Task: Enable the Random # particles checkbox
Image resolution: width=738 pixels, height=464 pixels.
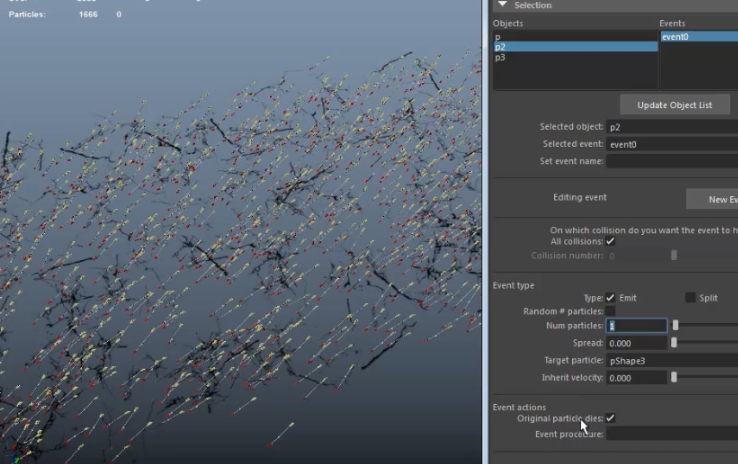Action: [610, 311]
